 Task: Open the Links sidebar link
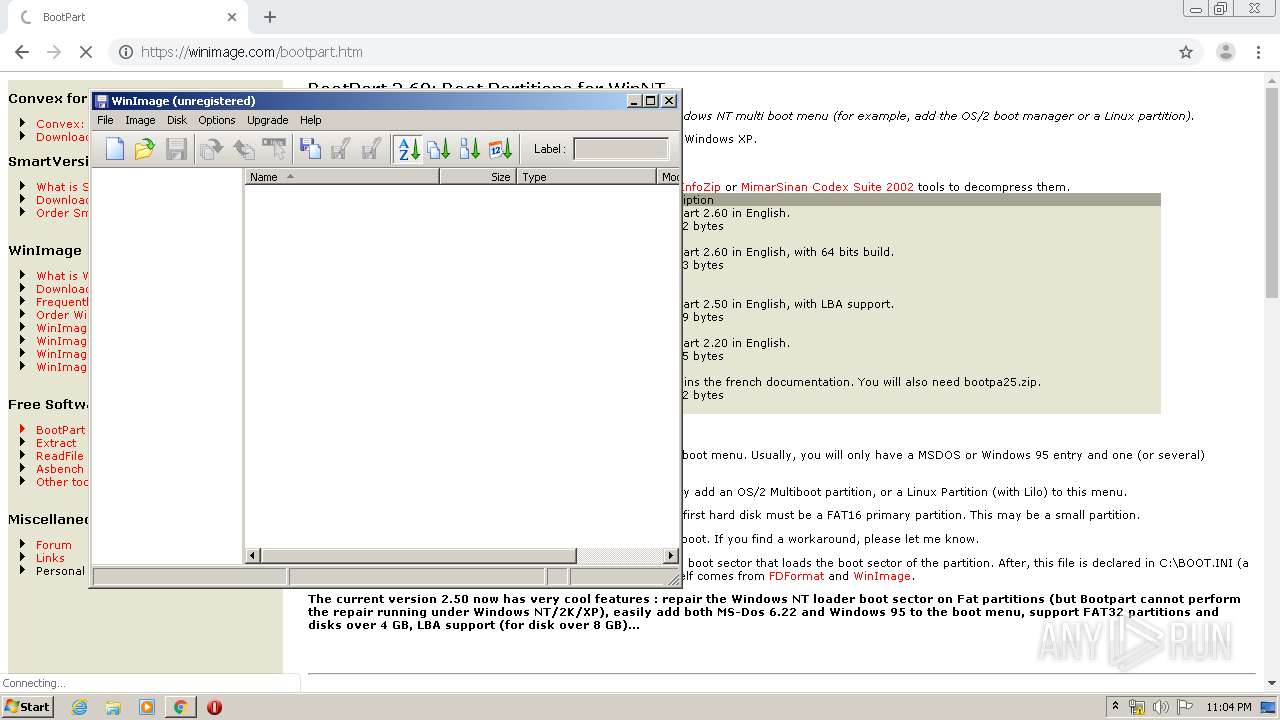[50, 558]
